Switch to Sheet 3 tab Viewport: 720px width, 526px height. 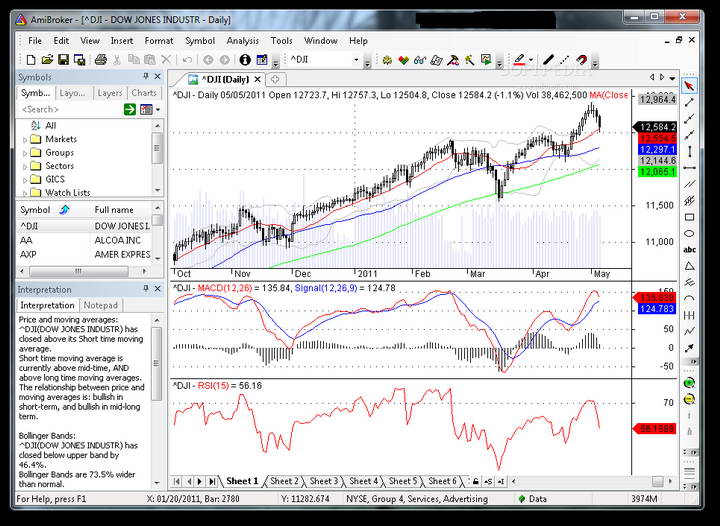323,481
